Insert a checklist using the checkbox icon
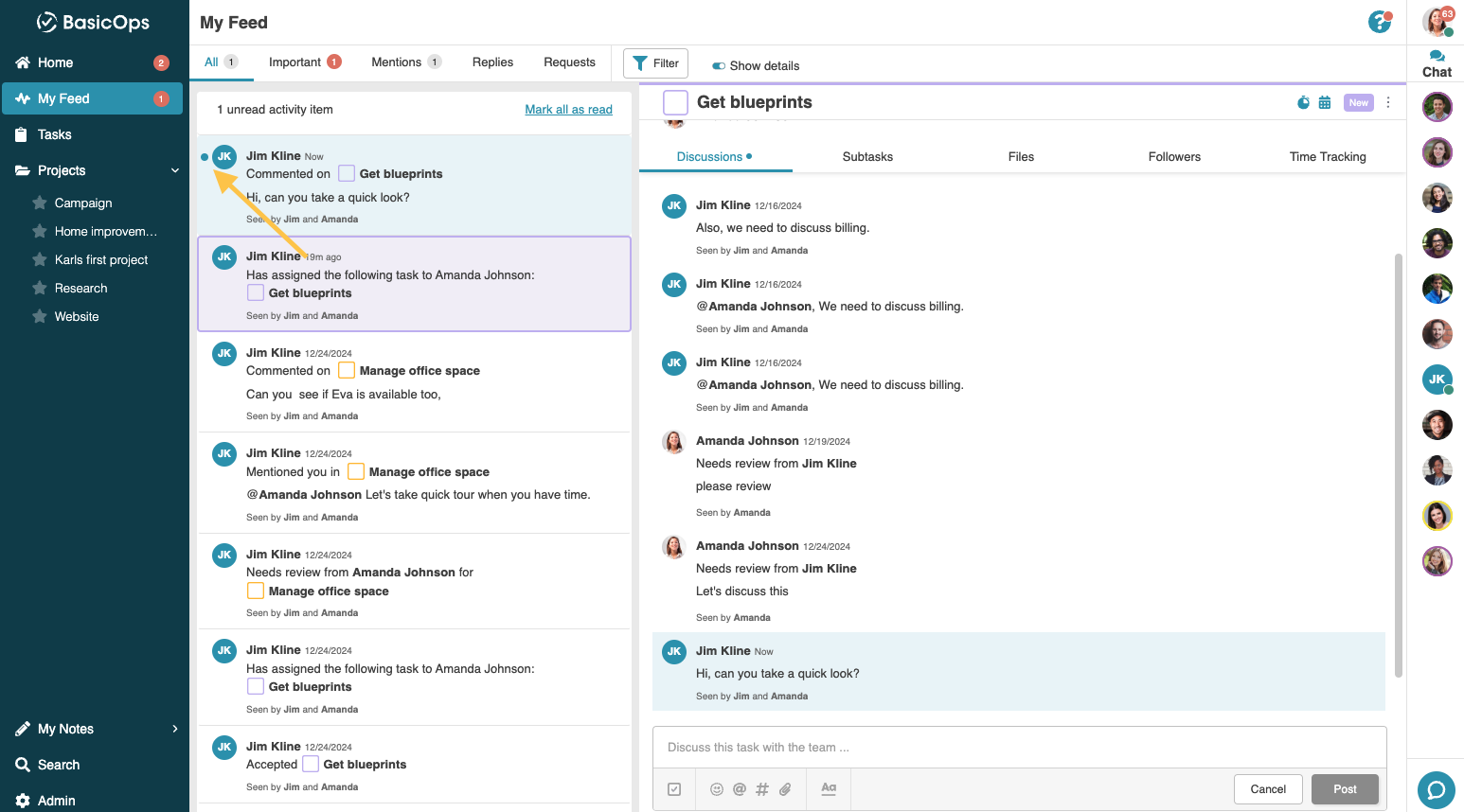This screenshot has width=1464, height=812. pos(674,788)
